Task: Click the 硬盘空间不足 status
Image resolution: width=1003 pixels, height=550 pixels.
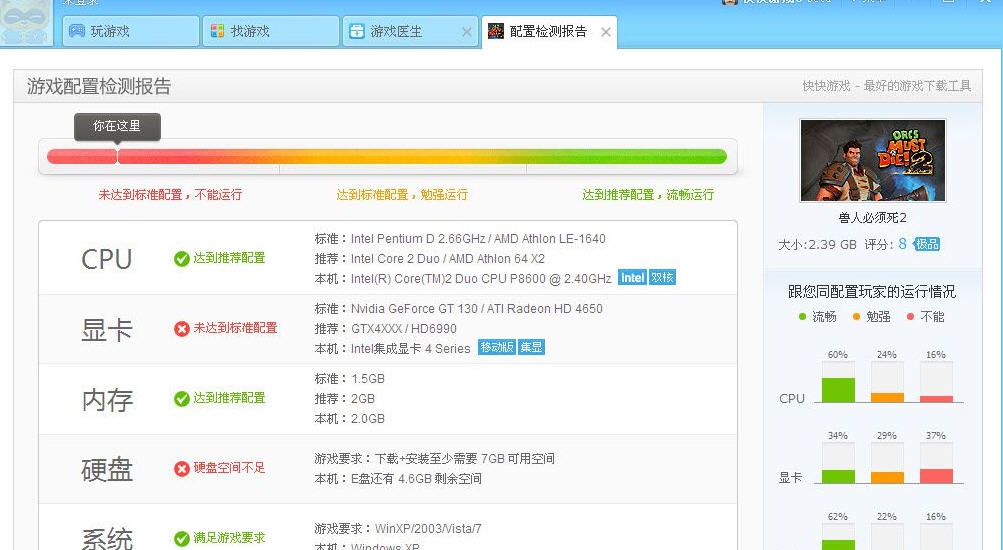Action: [x=229, y=468]
